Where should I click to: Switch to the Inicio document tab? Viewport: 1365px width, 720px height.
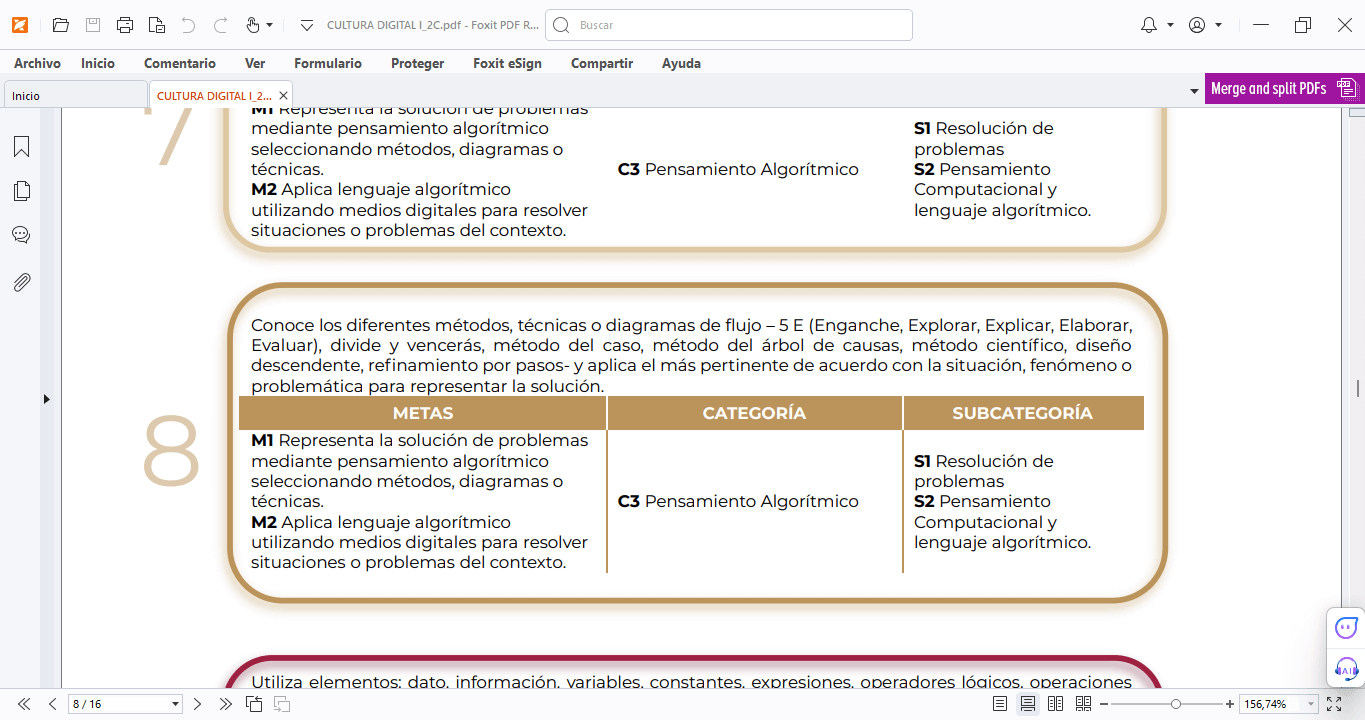click(x=75, y=95)
